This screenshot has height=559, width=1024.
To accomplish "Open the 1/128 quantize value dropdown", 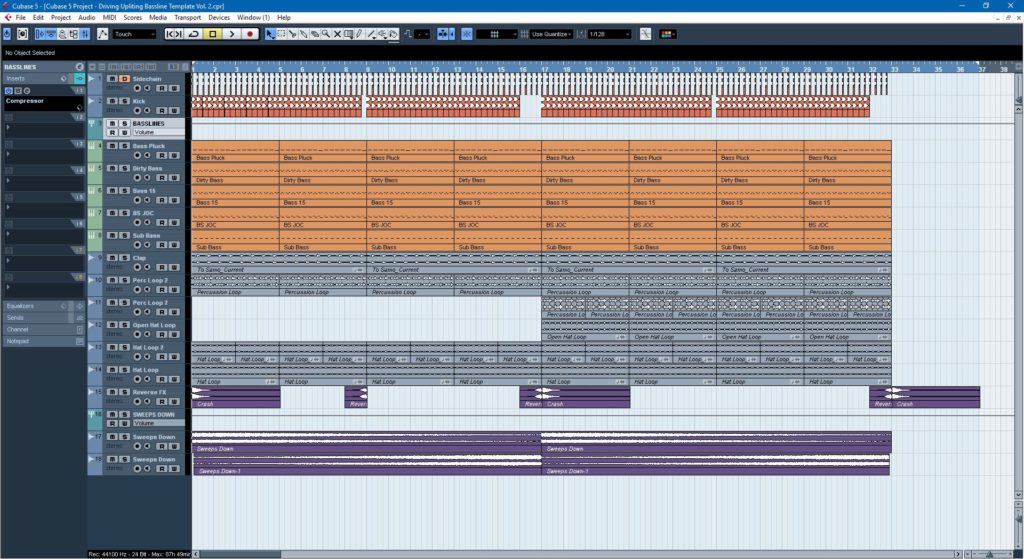I will tap(609, 34).
